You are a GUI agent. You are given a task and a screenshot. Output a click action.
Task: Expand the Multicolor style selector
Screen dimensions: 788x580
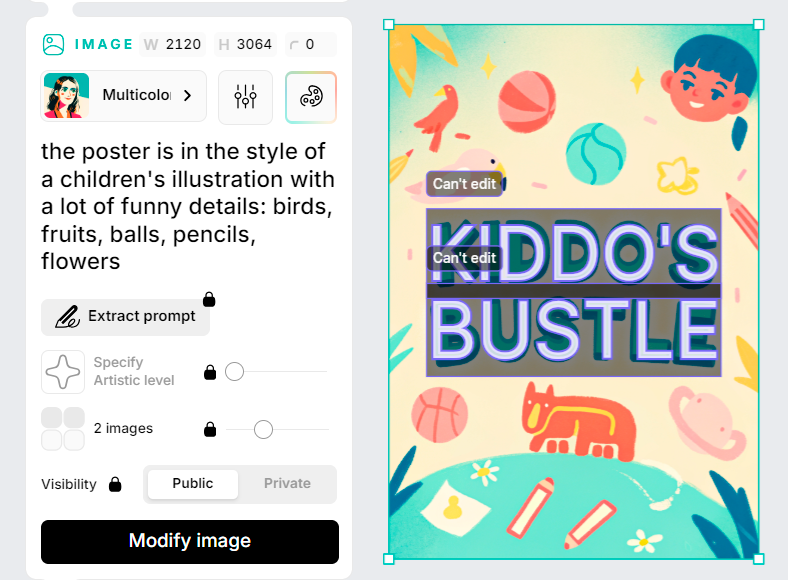(124, 96)
